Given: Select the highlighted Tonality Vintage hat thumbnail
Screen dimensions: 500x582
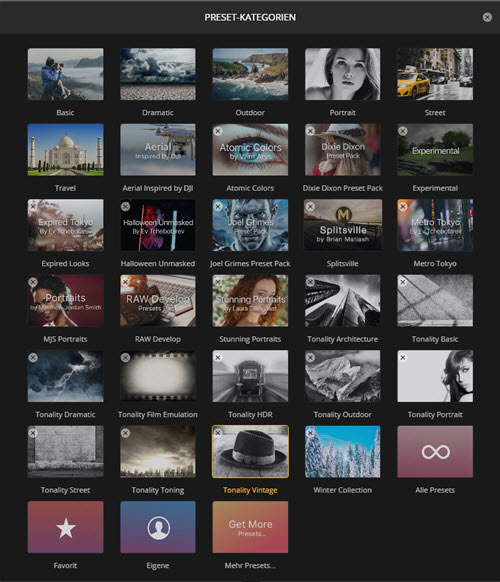Looking at the screenshot, I should (x=250, y=451).
